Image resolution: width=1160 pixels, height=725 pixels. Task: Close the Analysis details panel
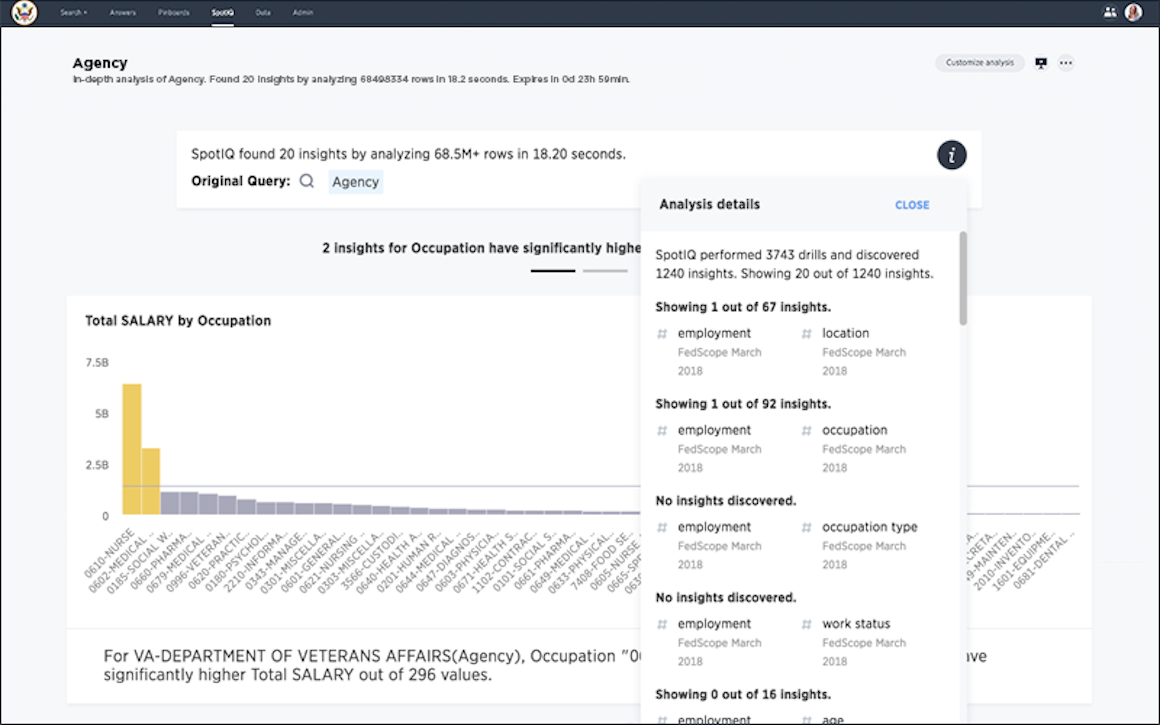point(912,205)
